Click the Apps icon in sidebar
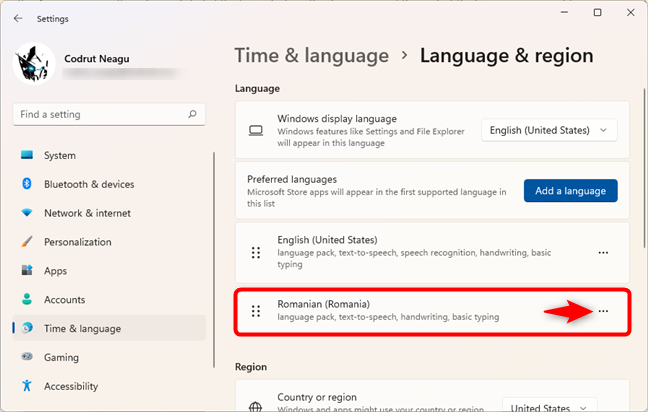Image resolution: width=648 pixels, height=412 pixels. tap(27, 270)
